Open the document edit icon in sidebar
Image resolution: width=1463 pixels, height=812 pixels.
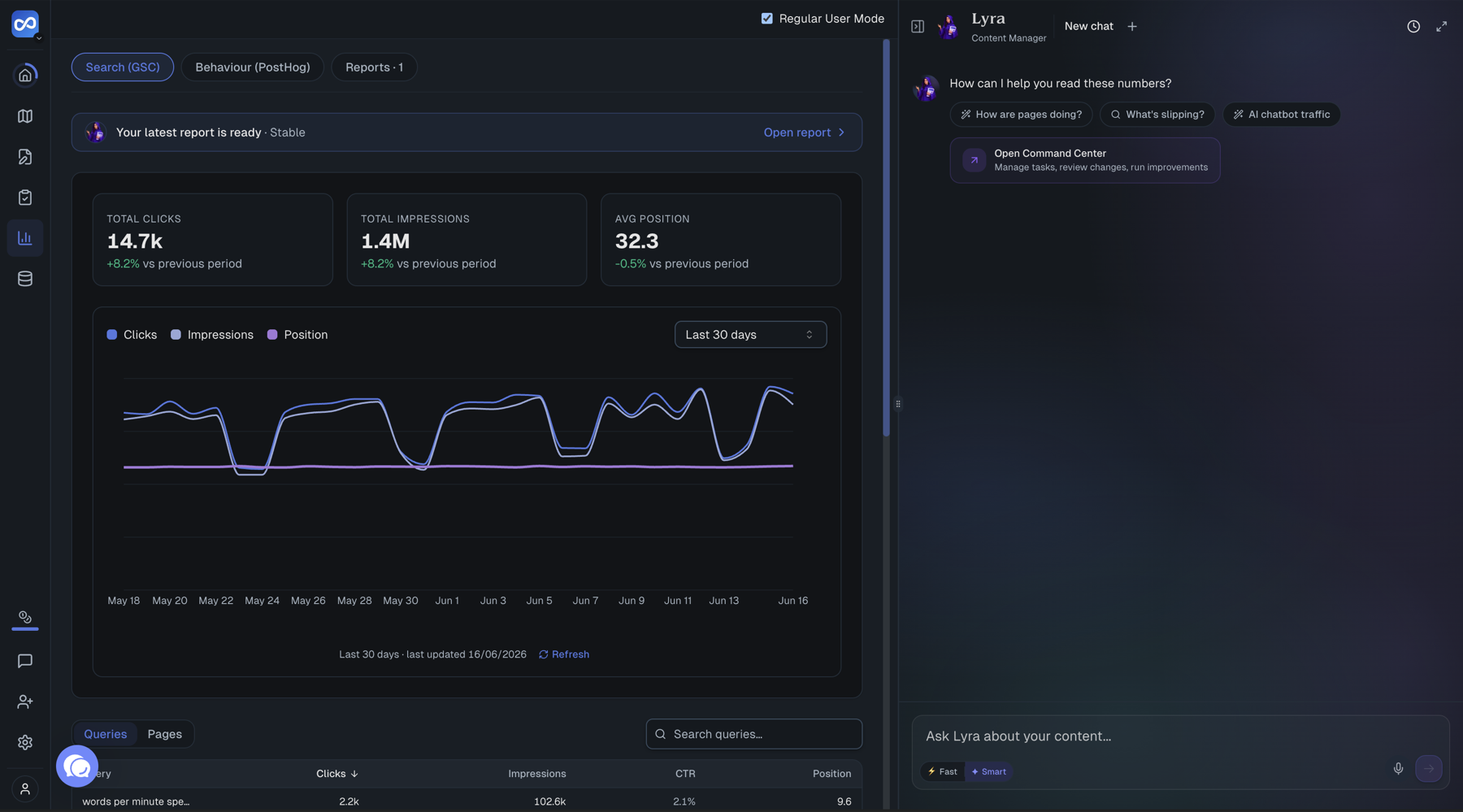25,157
